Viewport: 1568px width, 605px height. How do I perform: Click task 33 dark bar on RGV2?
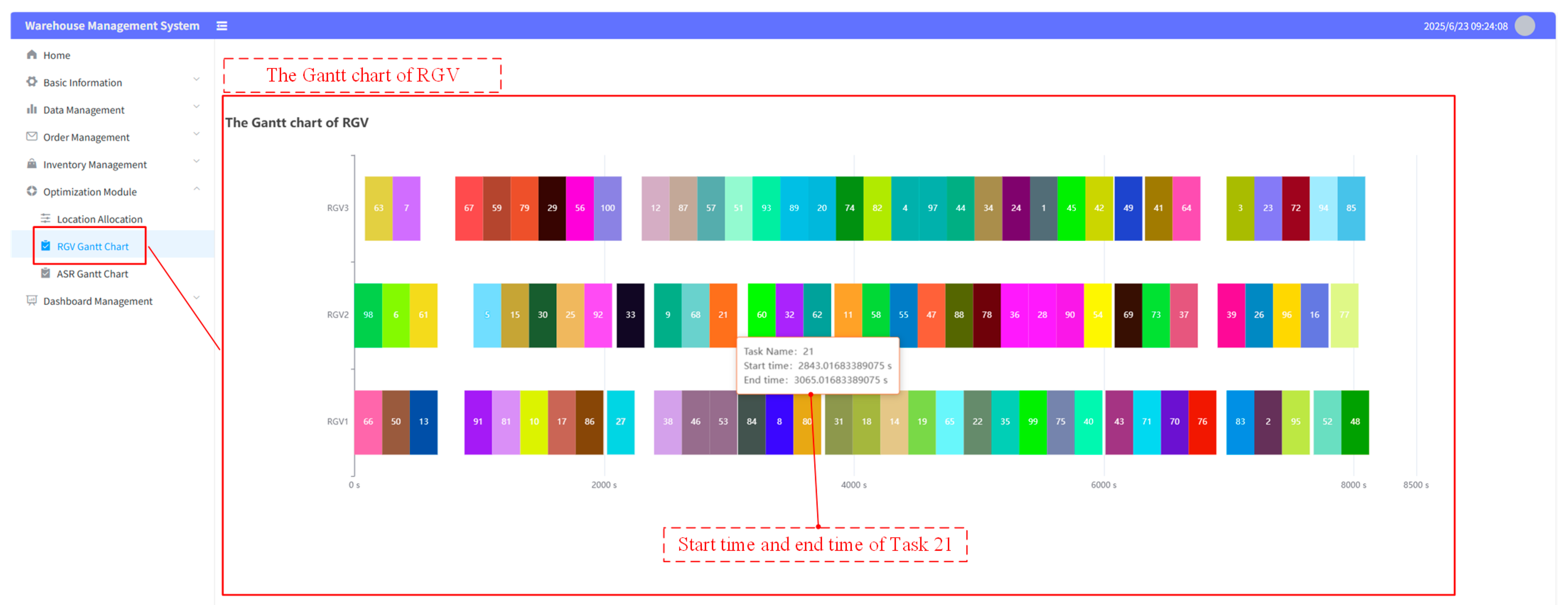630,315
